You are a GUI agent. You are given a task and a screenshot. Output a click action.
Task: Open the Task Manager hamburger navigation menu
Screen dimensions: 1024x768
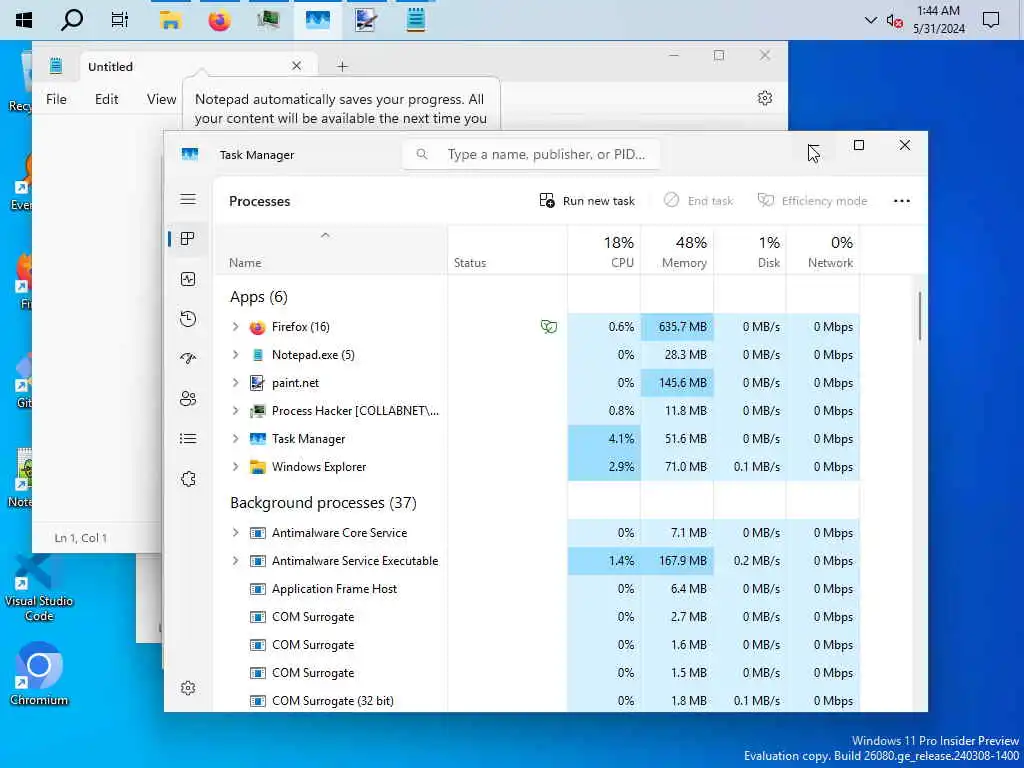click(188, 199)
